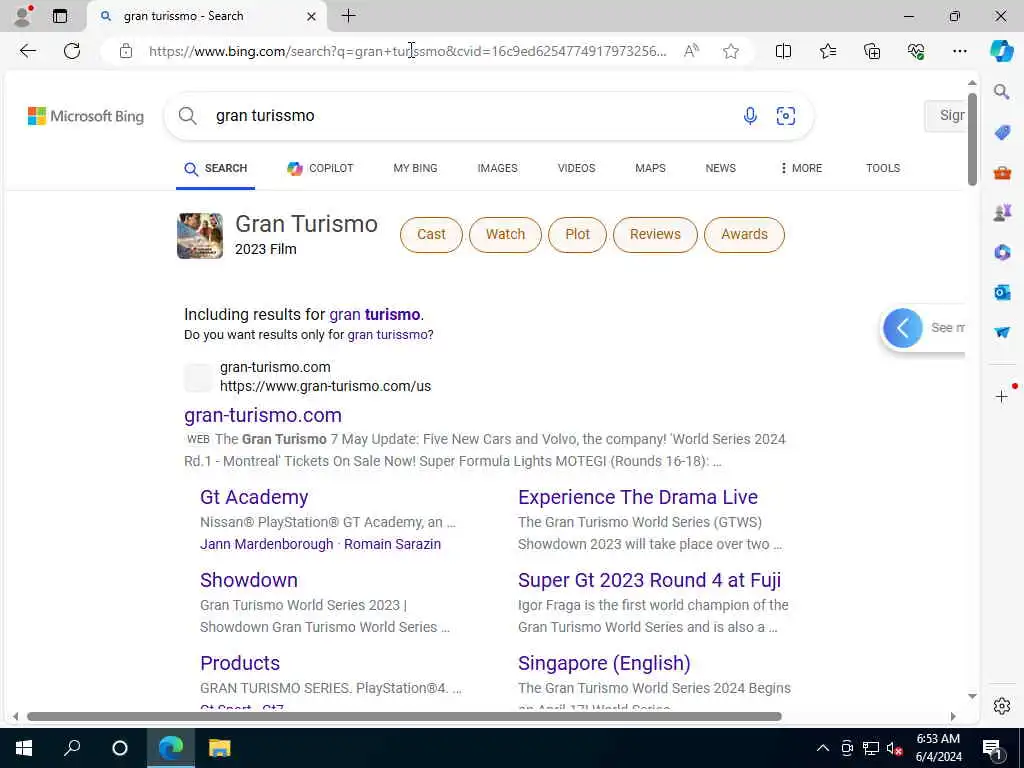This screenshot has height=768, width=1024.
Task: Open the Products sublink
Action: click(x=240, y=664)
